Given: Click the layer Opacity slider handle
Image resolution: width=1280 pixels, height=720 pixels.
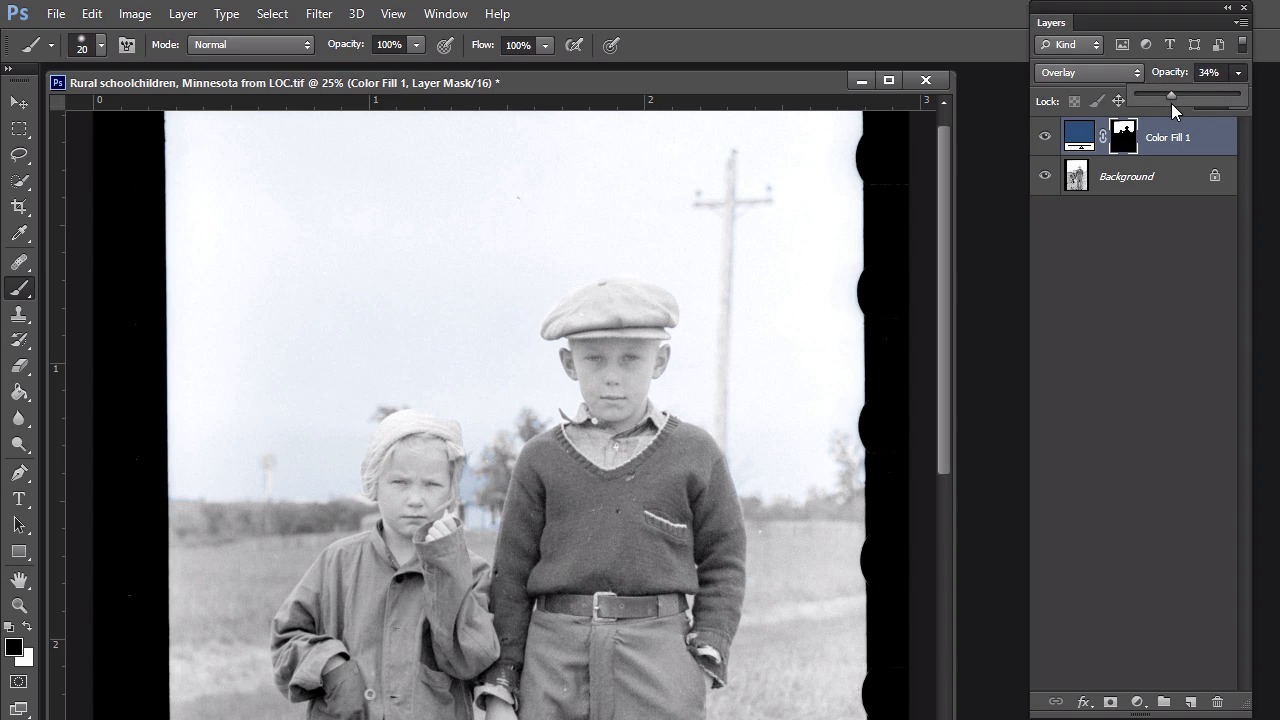Looking at the screenshot, I should tap(1171, 95).
